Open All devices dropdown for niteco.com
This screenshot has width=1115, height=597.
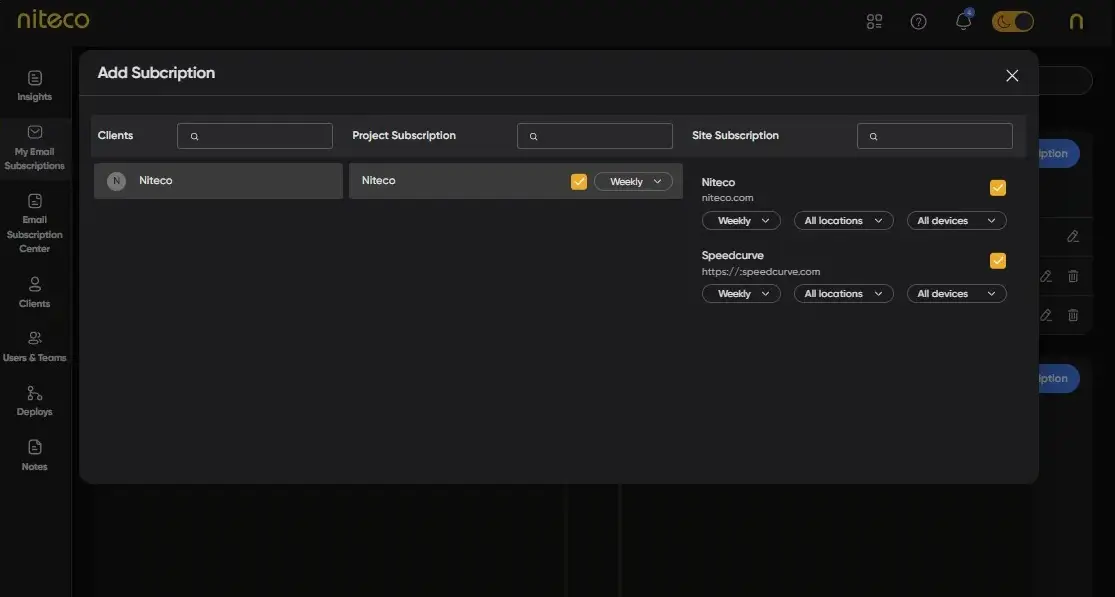(956, 220)
